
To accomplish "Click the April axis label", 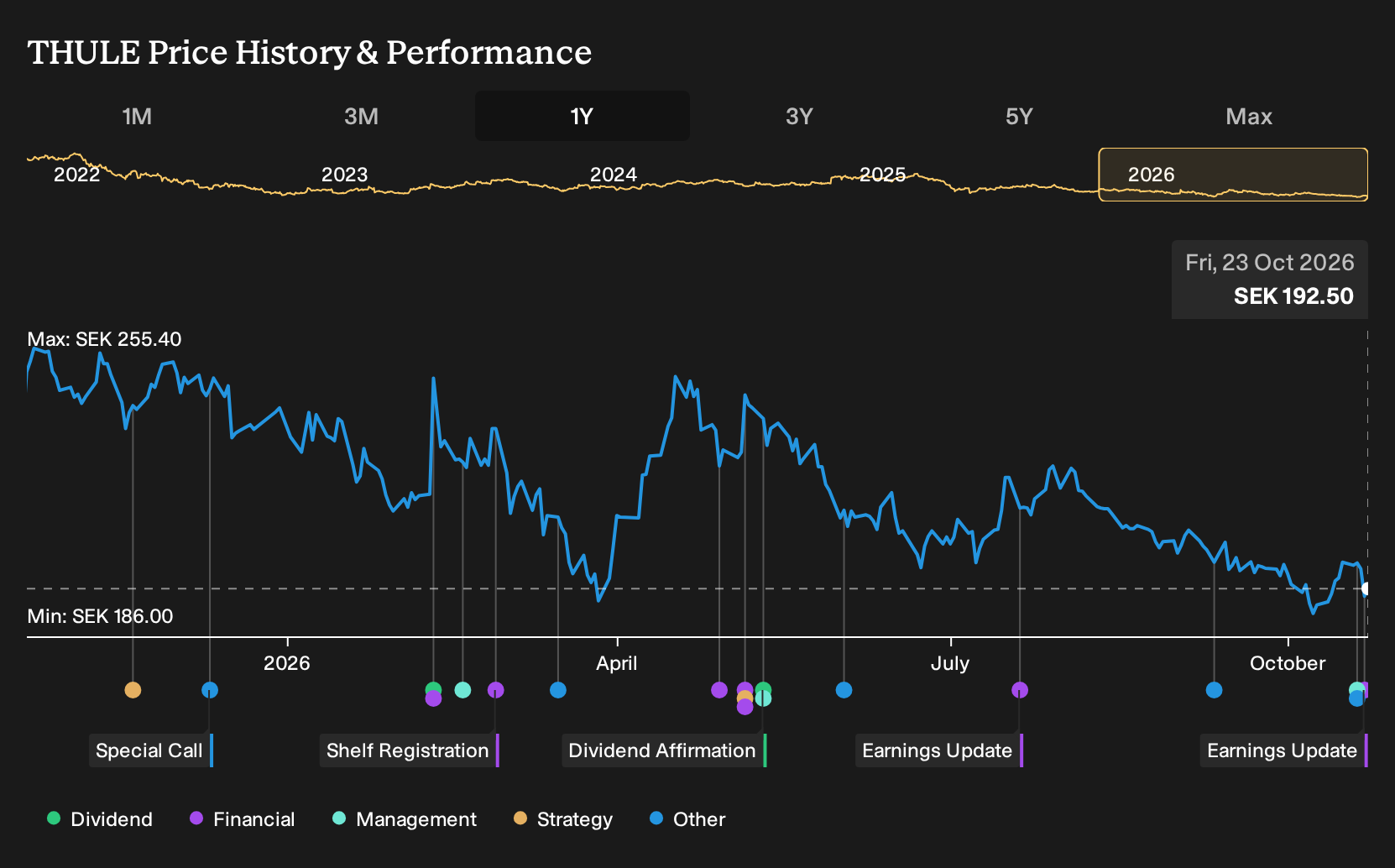I will pos(617,663).
